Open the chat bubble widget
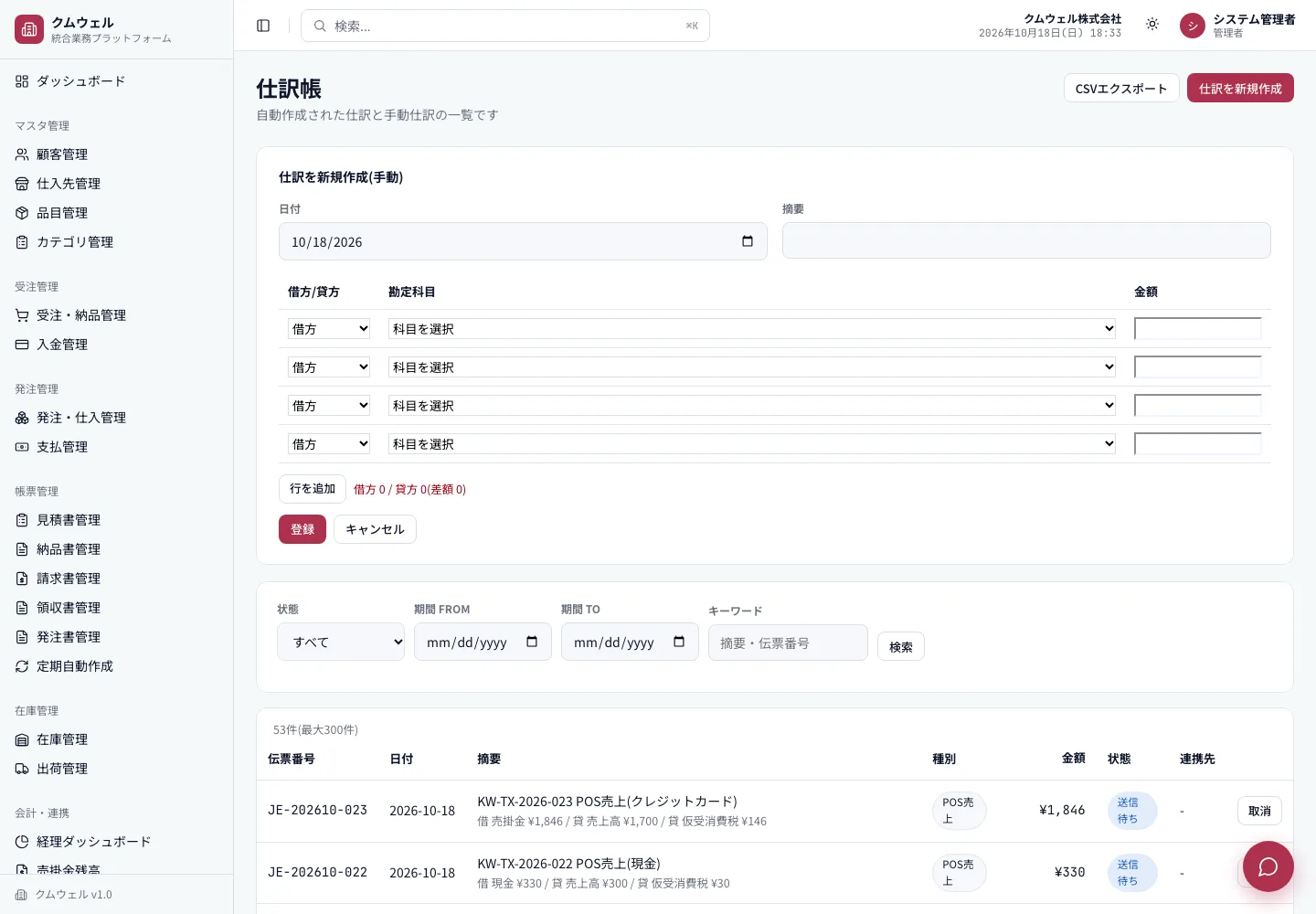The height and width of the screenshot is (914, 1316). pos(1268,866)
